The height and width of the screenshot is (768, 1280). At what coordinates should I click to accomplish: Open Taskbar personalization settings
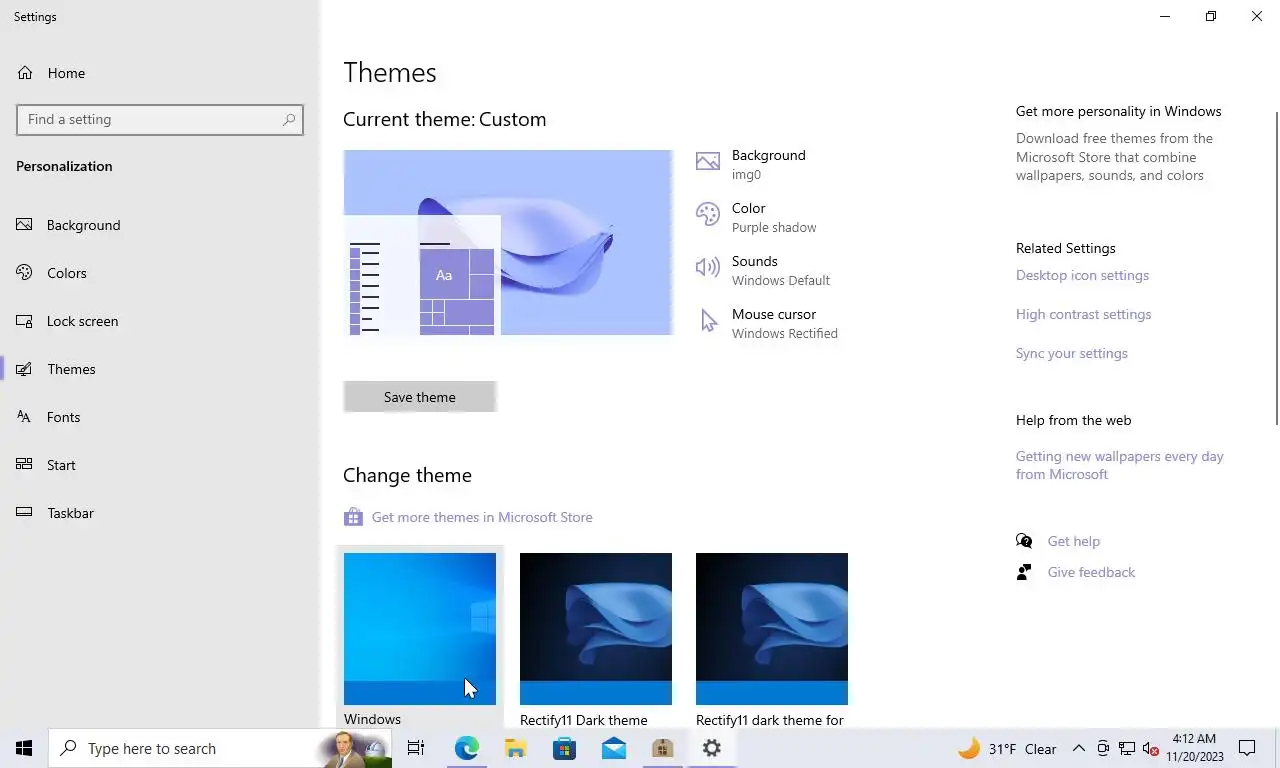[x=160, y=513]
